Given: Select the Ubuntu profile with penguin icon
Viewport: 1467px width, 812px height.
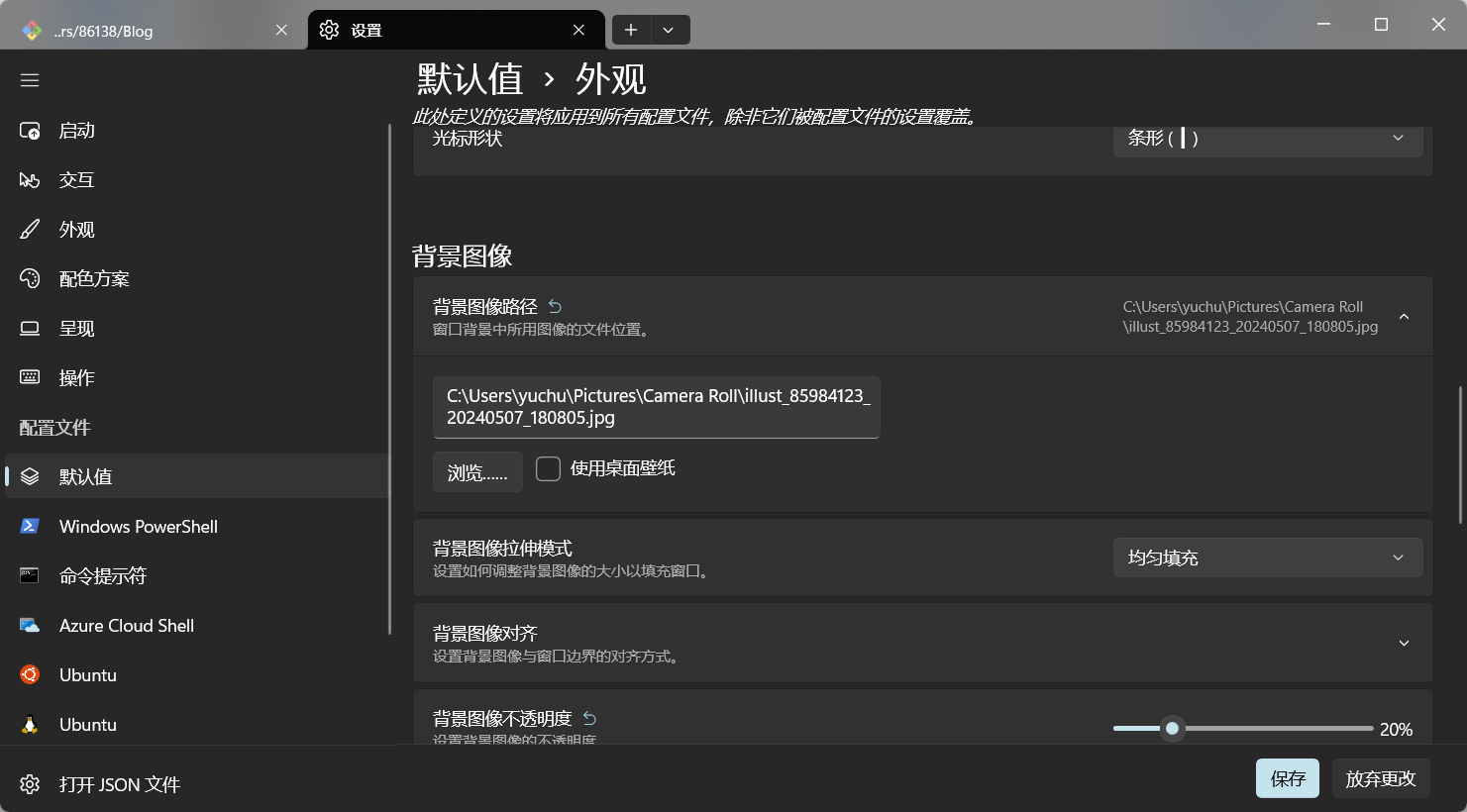Looking at the screenshot, I should [x=198, y=725].
